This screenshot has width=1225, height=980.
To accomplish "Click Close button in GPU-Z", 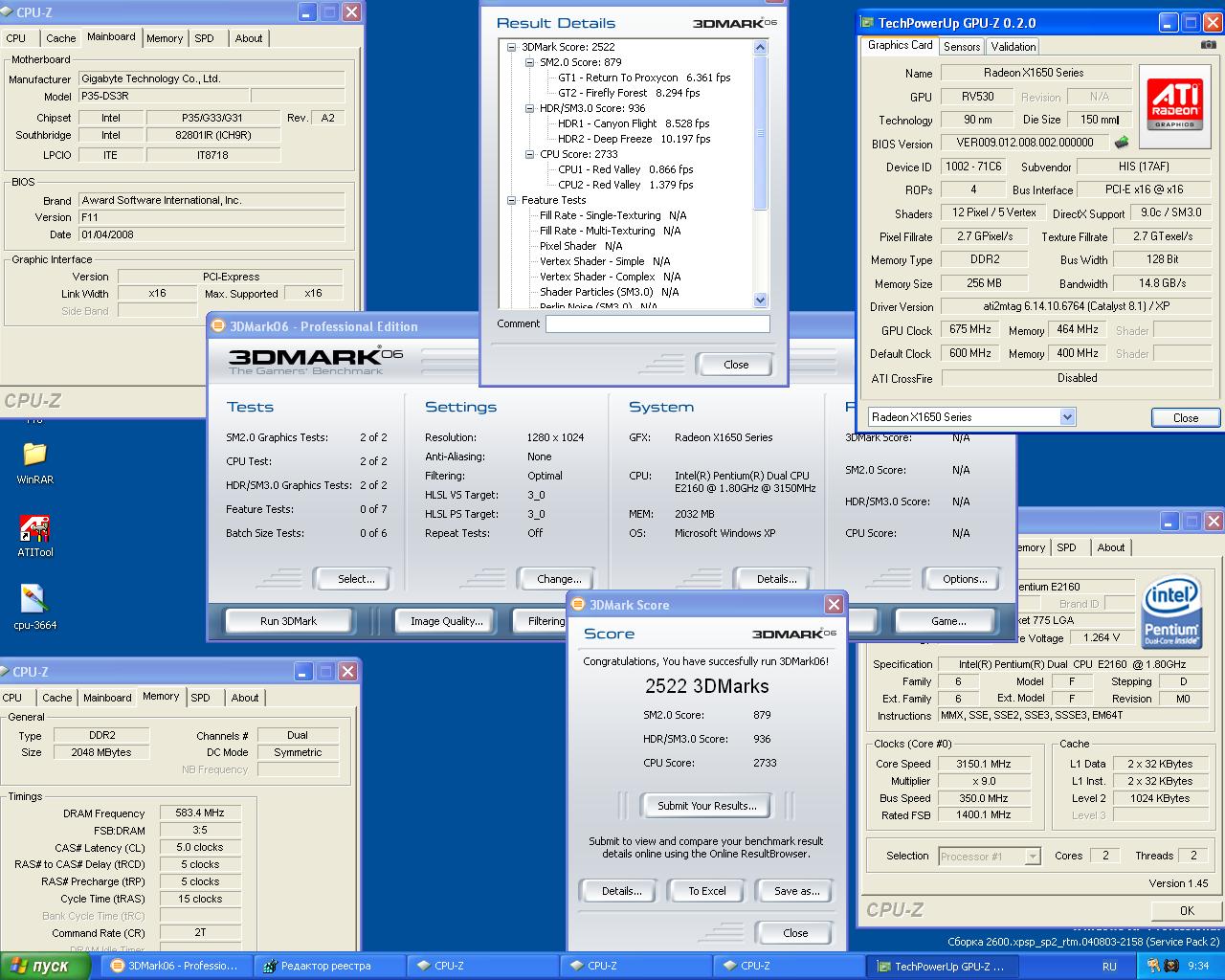I will pyautogui.click(x=1186, y=417).
